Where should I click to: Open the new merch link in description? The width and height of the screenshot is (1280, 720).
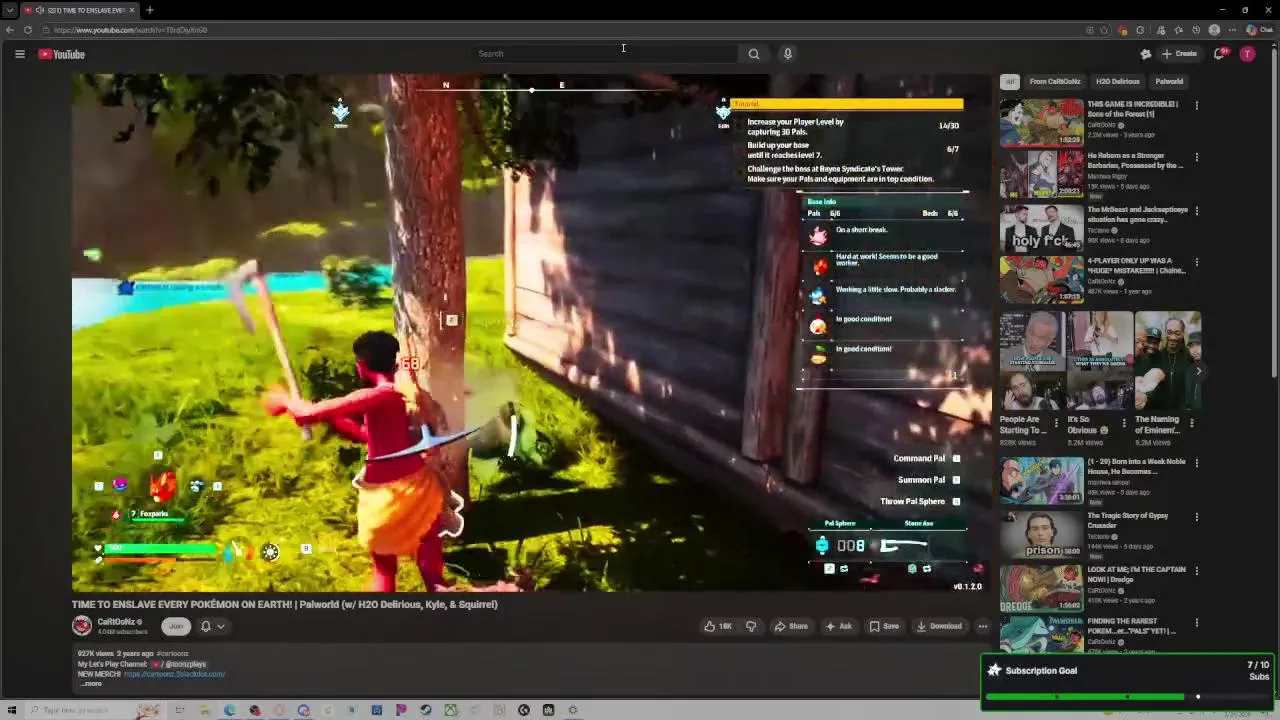tap(174, 674)
